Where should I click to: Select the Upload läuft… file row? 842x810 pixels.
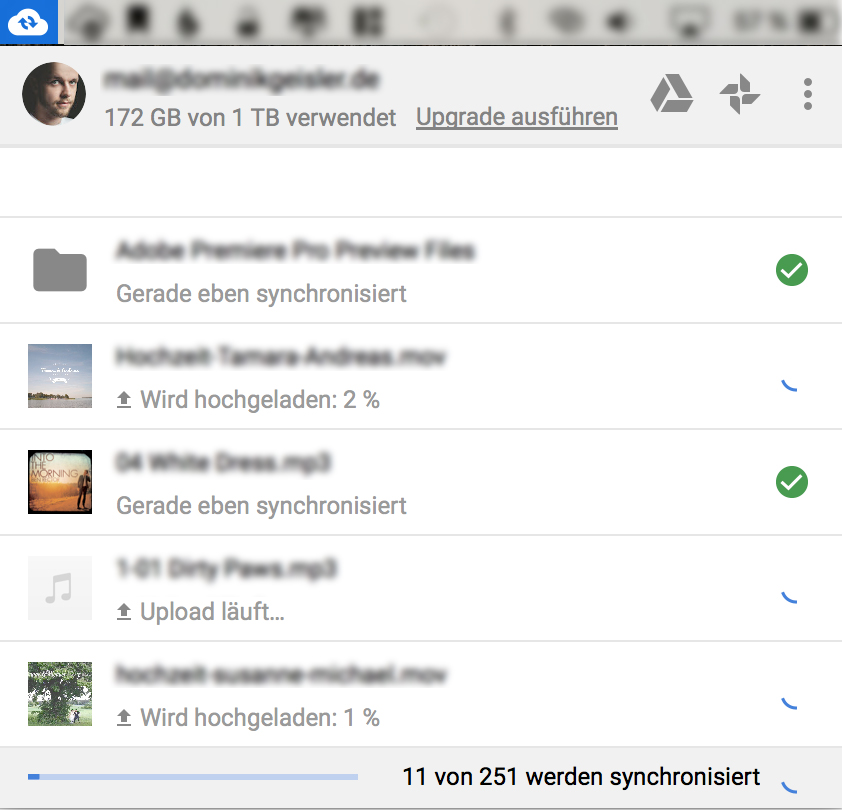(421, 588)
